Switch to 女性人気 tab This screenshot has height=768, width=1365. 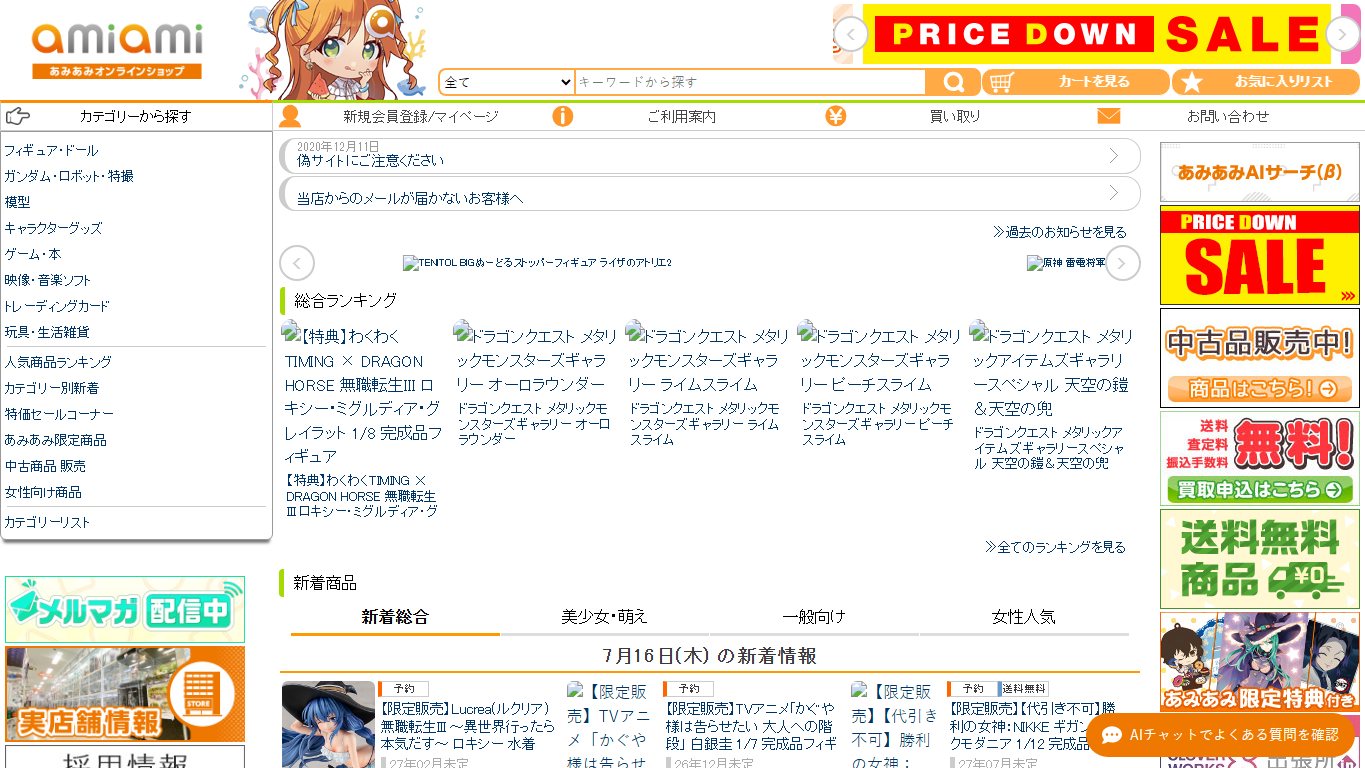tap(1024, 617)
